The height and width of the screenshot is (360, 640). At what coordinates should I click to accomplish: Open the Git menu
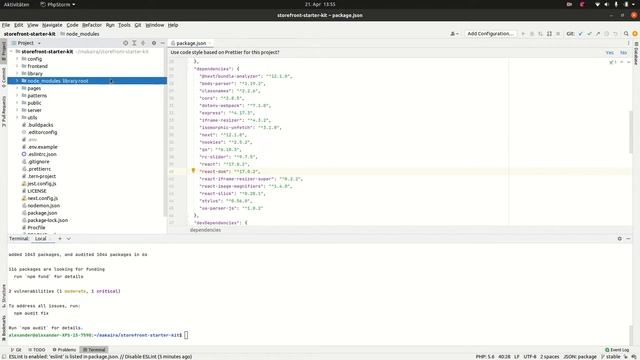[x=138, y=25]
